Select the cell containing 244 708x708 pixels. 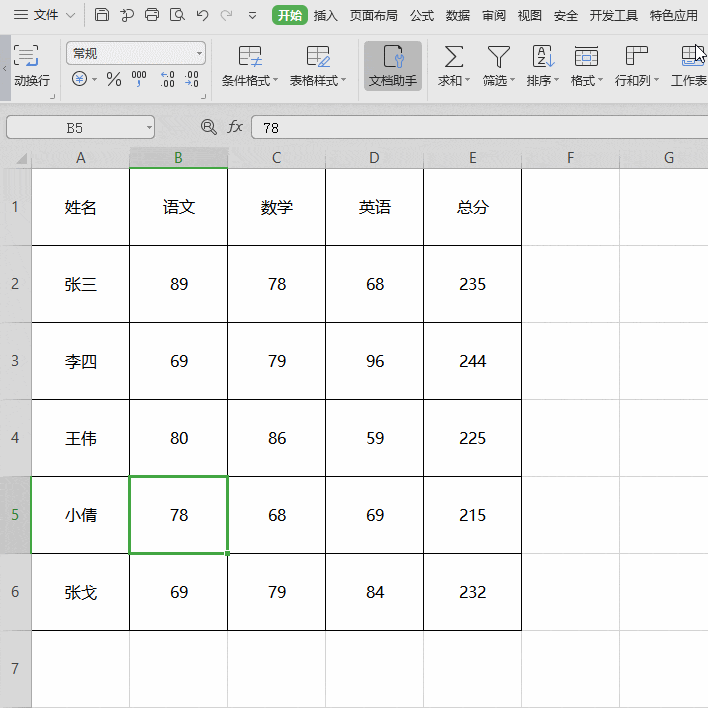(472, 361)
